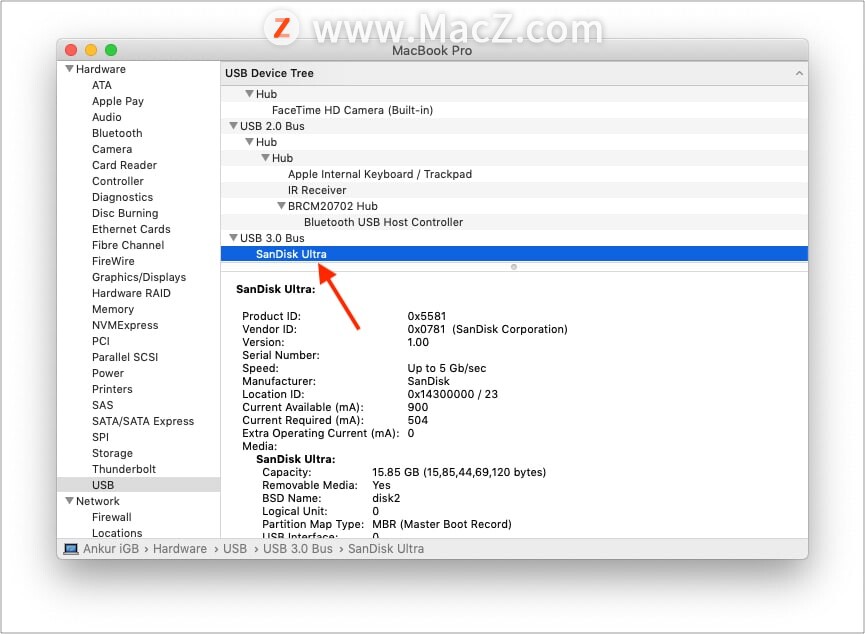Screen dimensions: 865x634
Task: Click the BSD Name value disk2
Action: click(x=386, y=498)
